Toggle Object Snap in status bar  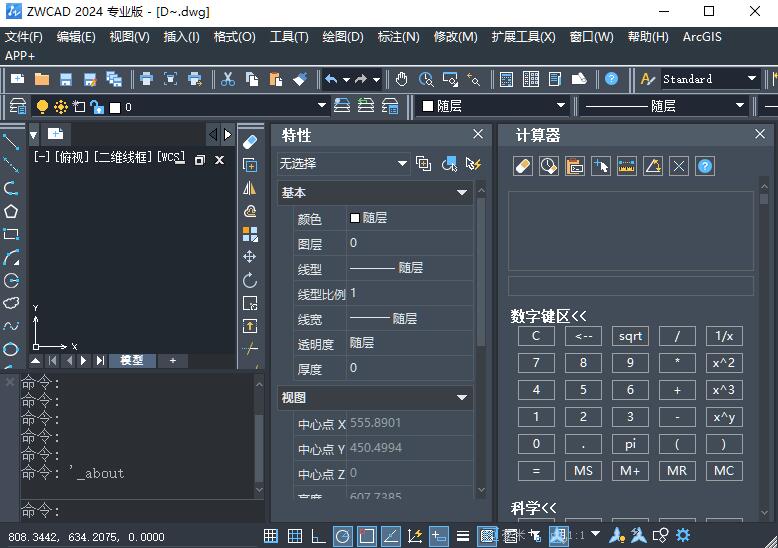pos(367,536)
